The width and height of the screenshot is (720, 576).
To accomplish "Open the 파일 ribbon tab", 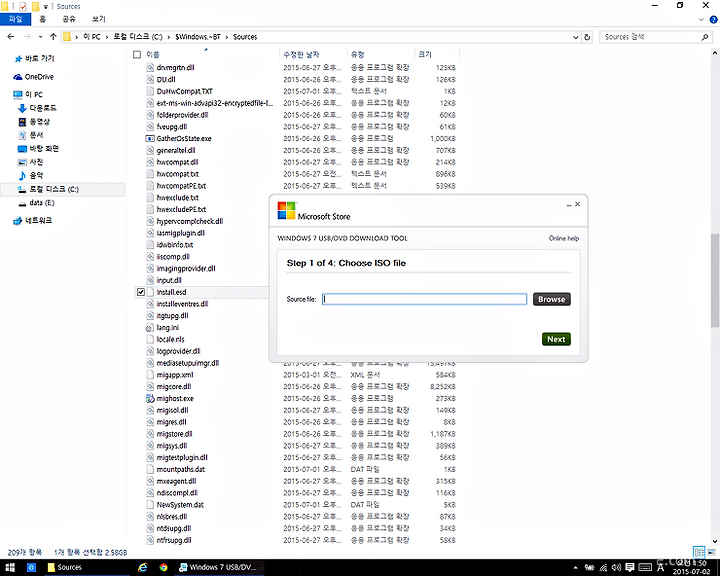I will tap(15, 19).
